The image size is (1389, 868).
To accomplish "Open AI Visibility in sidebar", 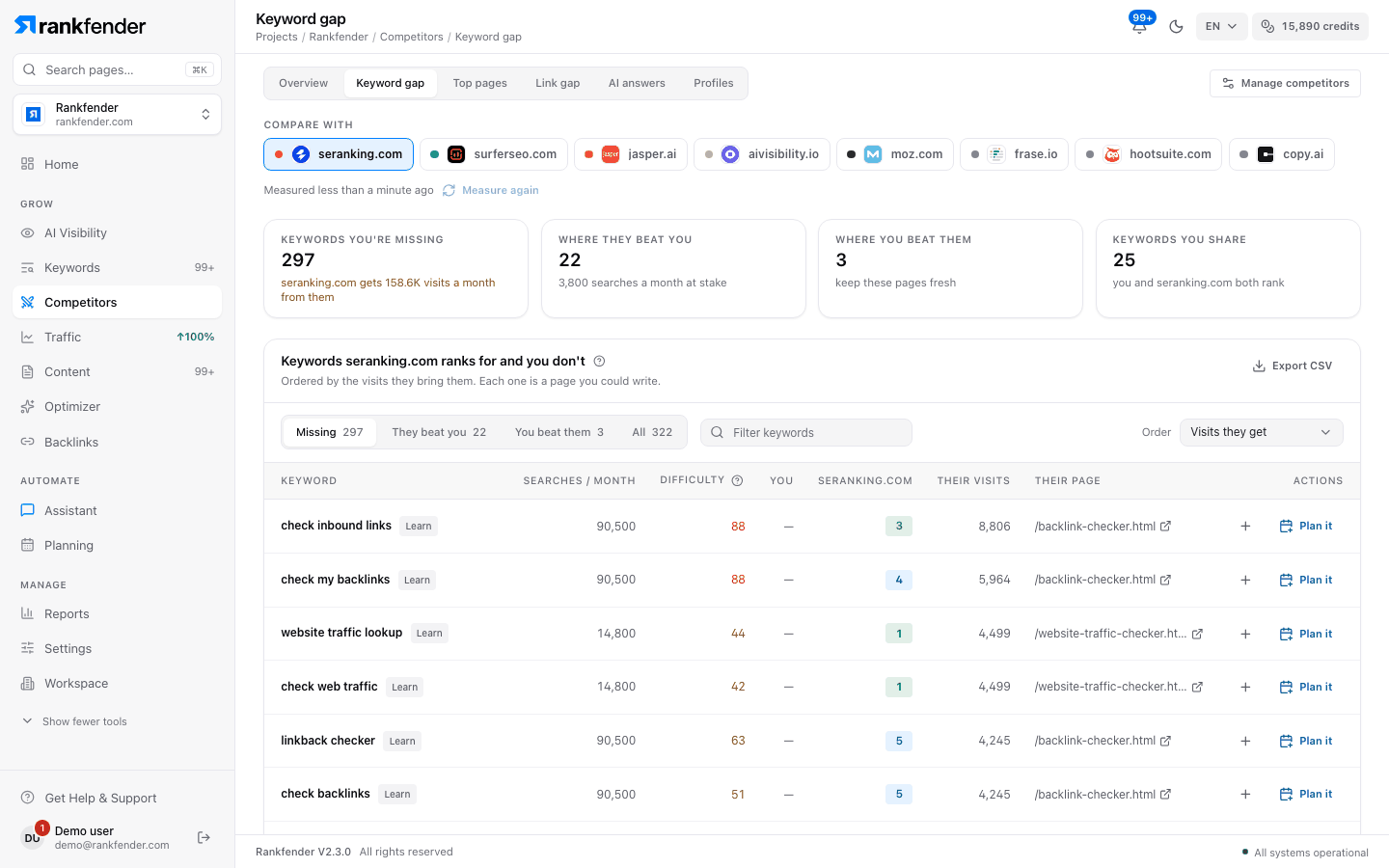I will point(117,232).
